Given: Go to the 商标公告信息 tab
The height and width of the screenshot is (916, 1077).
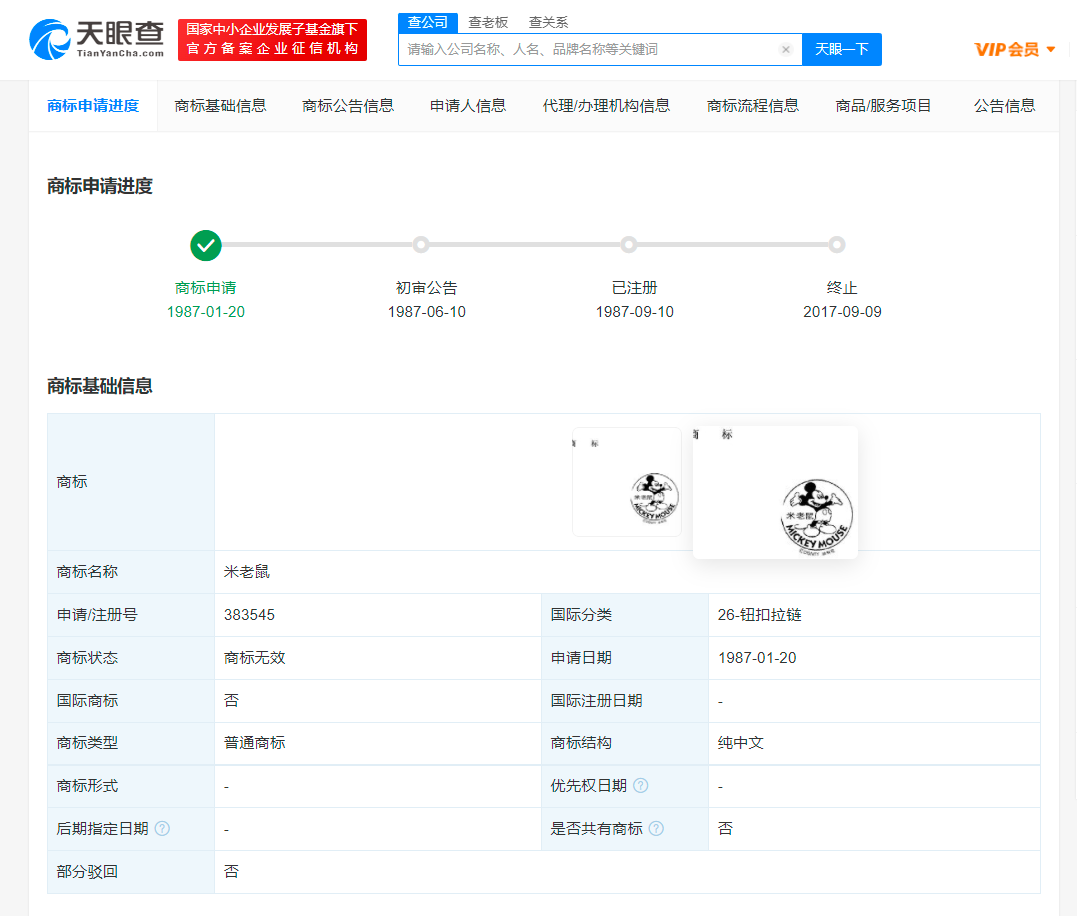Looking at the screenshot, I should click(348, 106).
